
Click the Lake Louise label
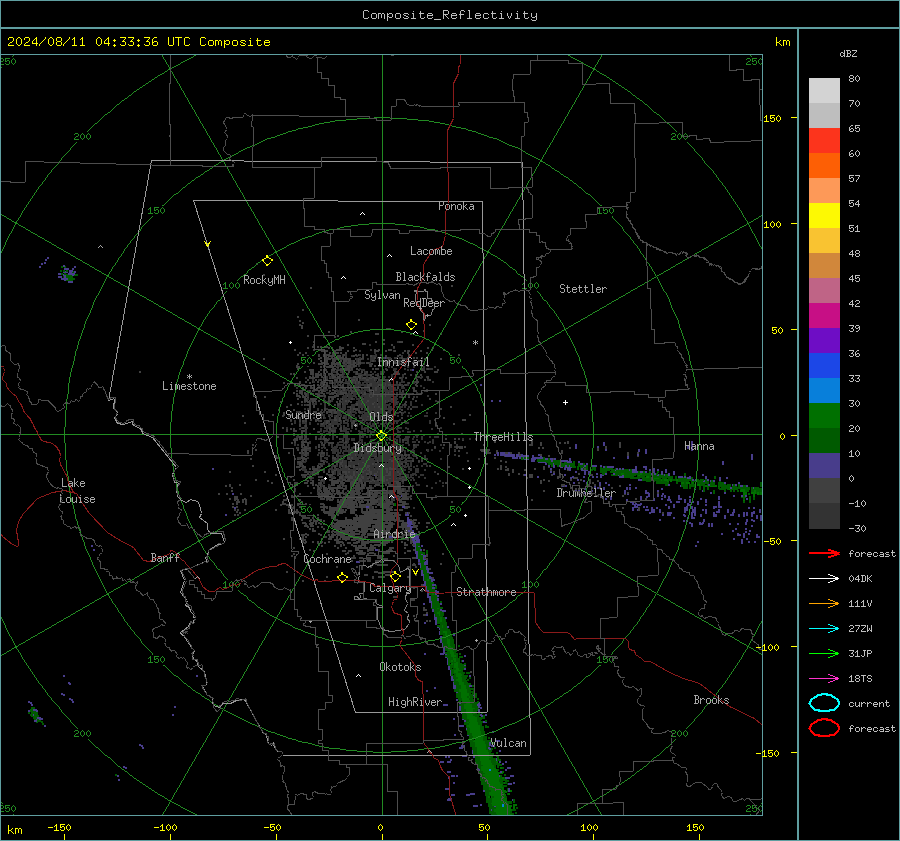pos(77,491)
